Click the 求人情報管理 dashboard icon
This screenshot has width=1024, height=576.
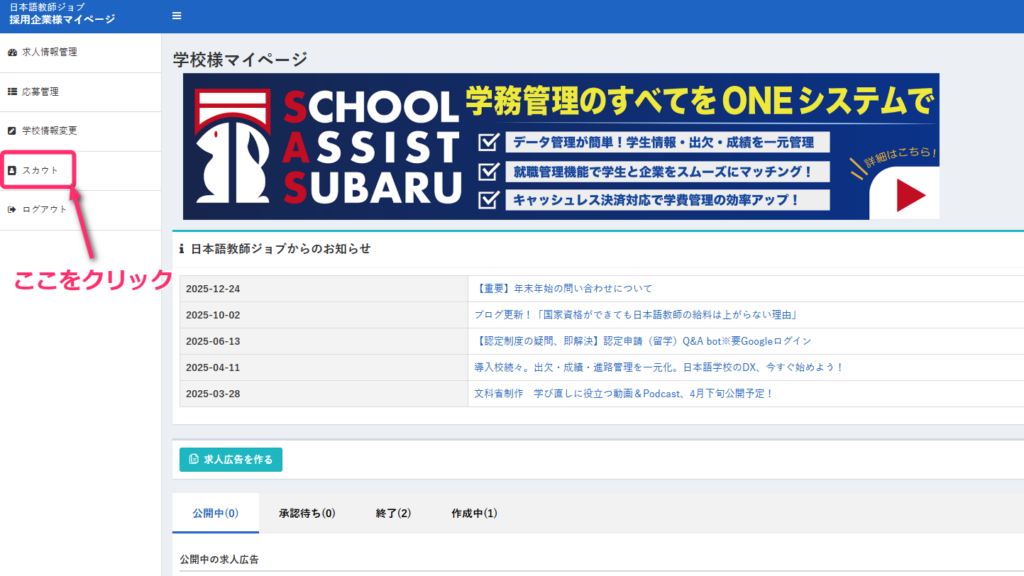point(12,52)
